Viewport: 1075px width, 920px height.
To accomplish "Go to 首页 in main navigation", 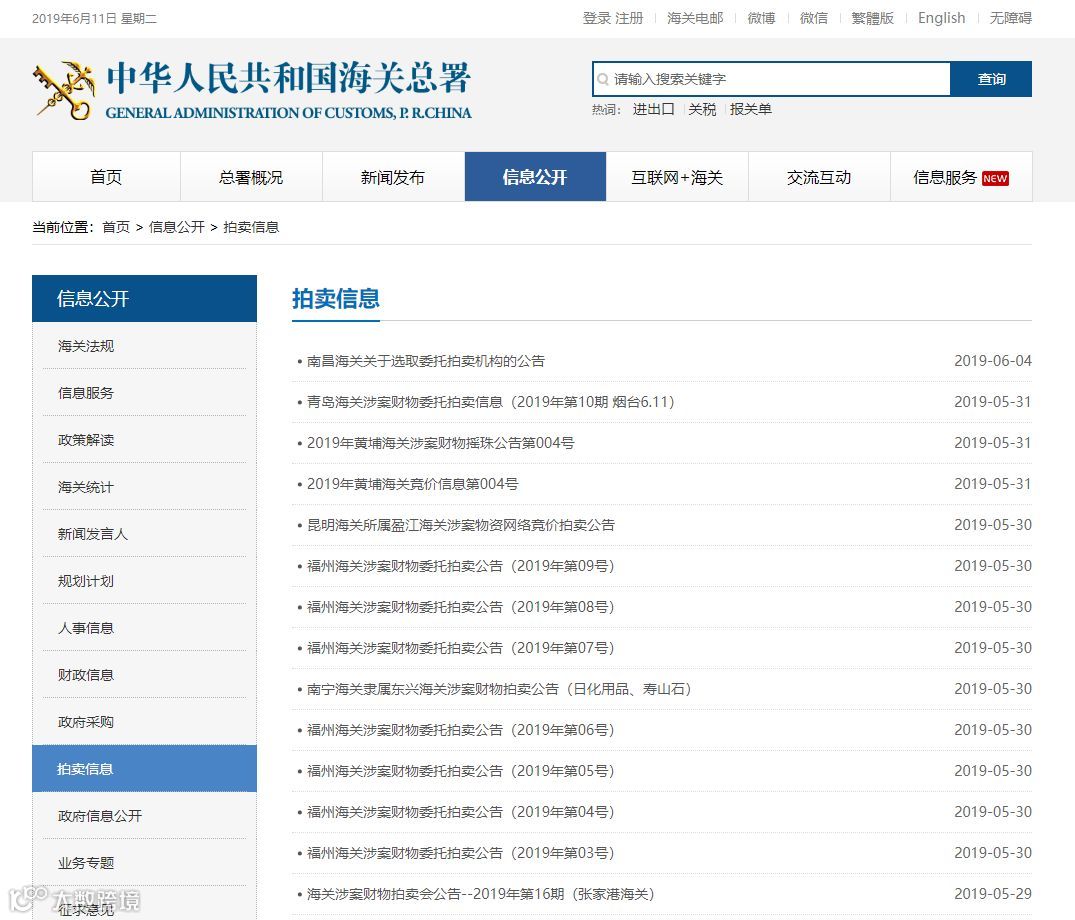I will tap(106, 177).
